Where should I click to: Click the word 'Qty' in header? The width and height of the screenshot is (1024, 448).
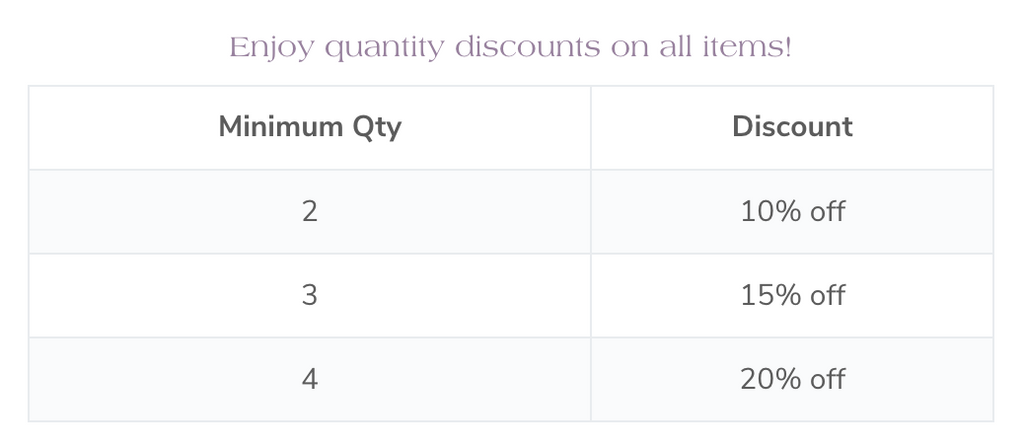point(377,128)
